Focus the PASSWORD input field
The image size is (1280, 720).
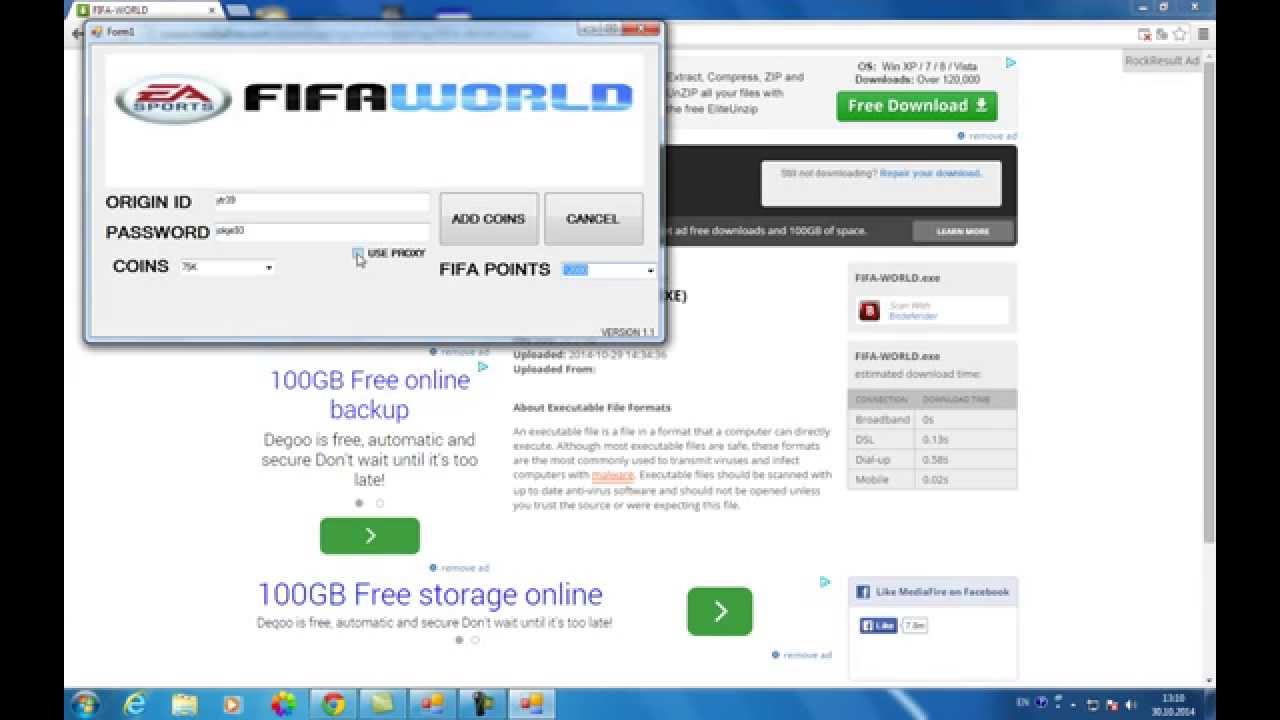click(x=322, y=232)
